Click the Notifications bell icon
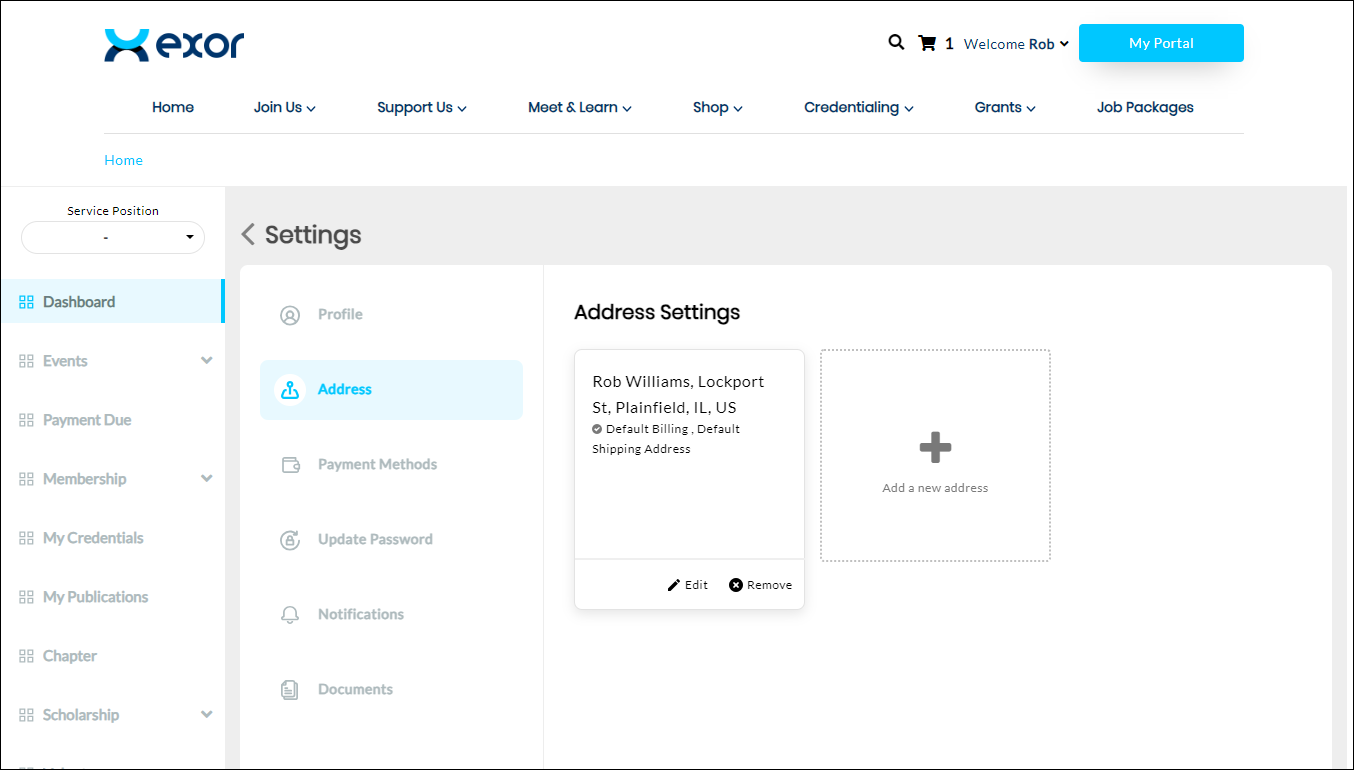 [x=290, y=615]
